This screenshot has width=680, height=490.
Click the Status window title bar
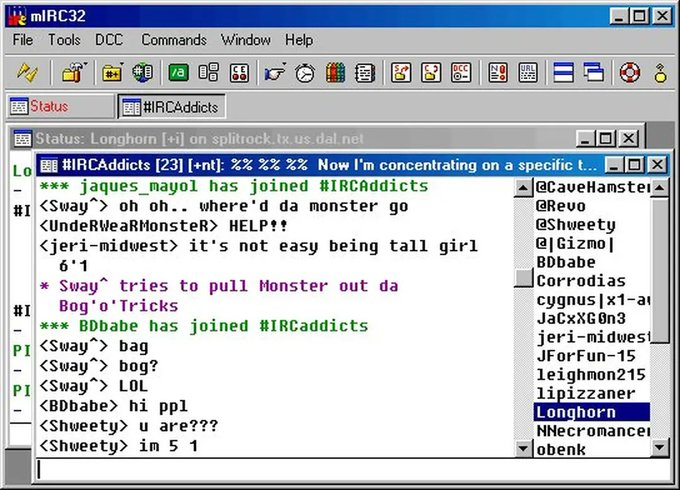pyautogui.click(x=325, y=139)
